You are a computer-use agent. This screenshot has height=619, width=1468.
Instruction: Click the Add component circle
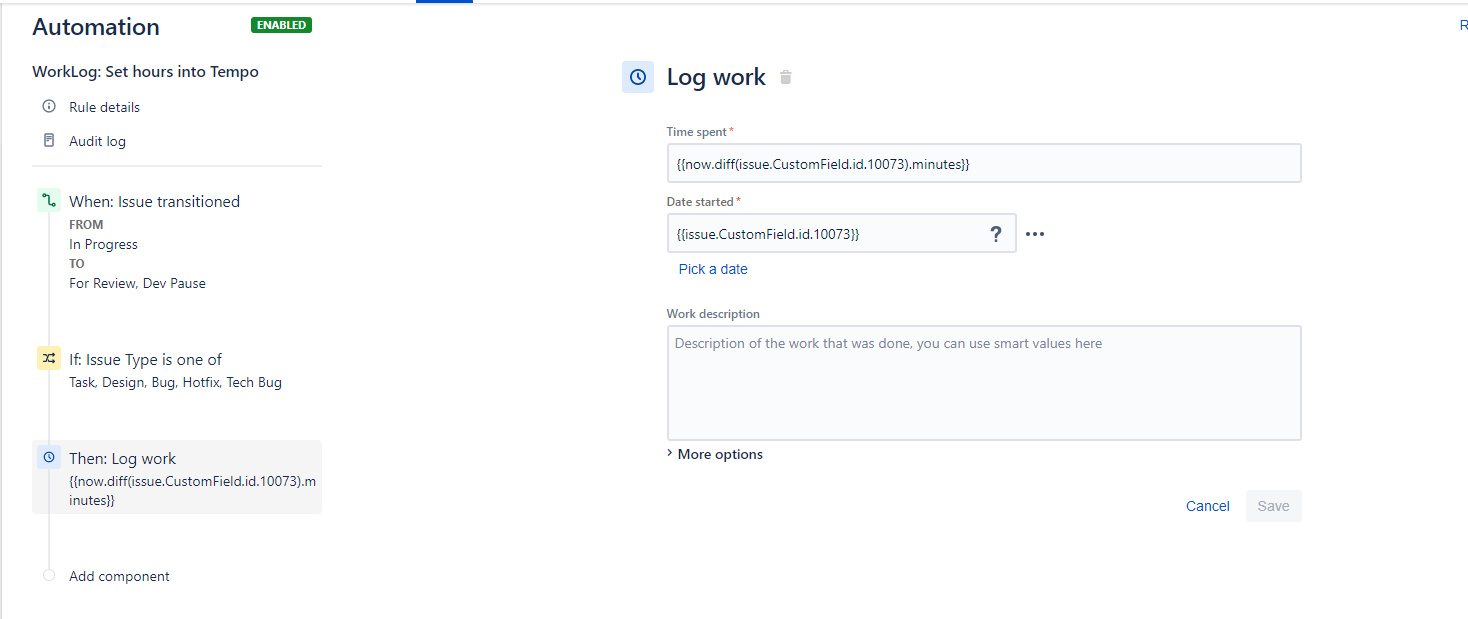pyautogui.click(x=49, y=576)
